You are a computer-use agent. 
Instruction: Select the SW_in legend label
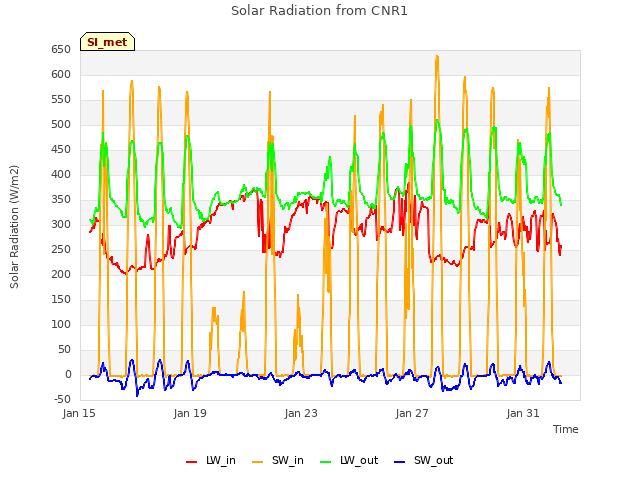pyautogui.click(x=288, y=460)
